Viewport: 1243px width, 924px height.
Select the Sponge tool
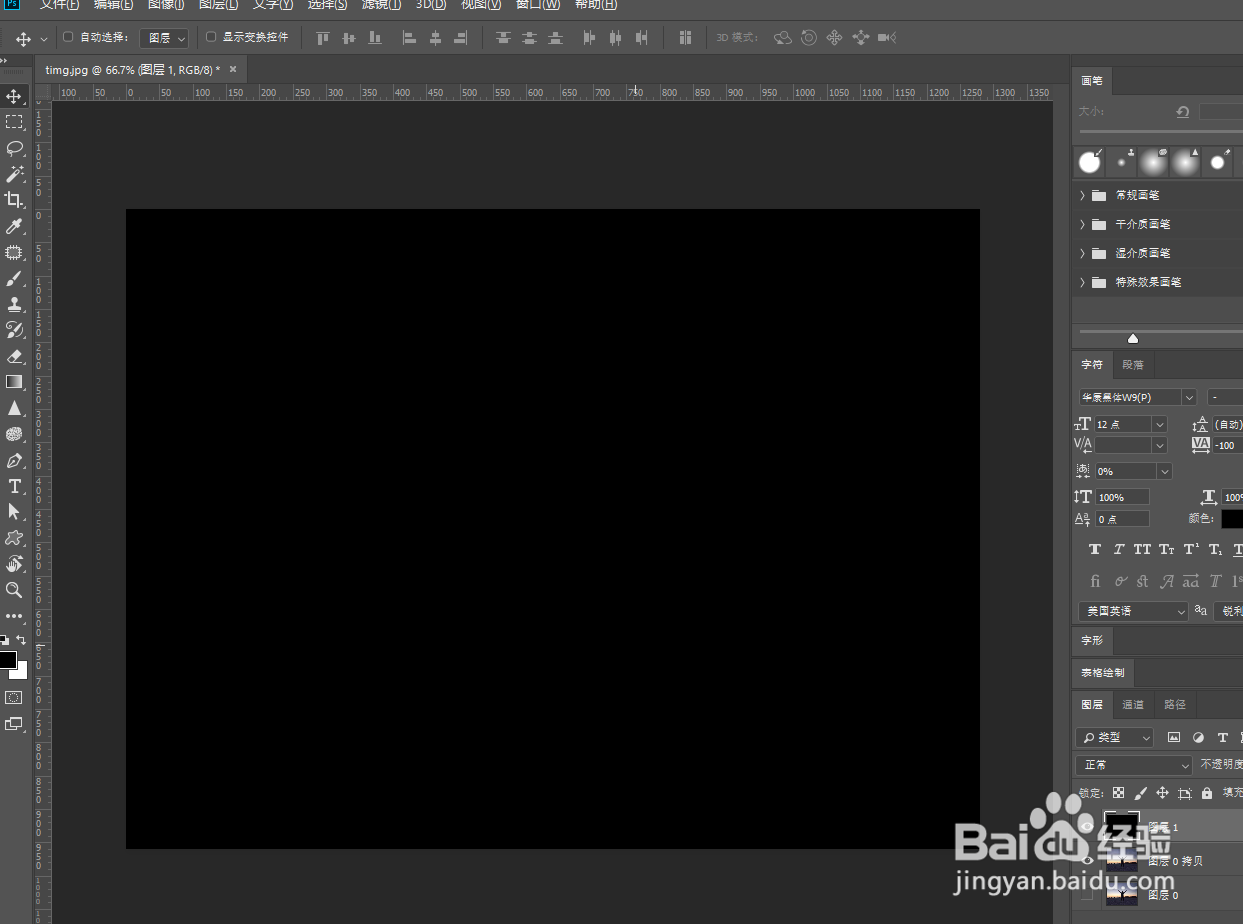tap(14, 434)
